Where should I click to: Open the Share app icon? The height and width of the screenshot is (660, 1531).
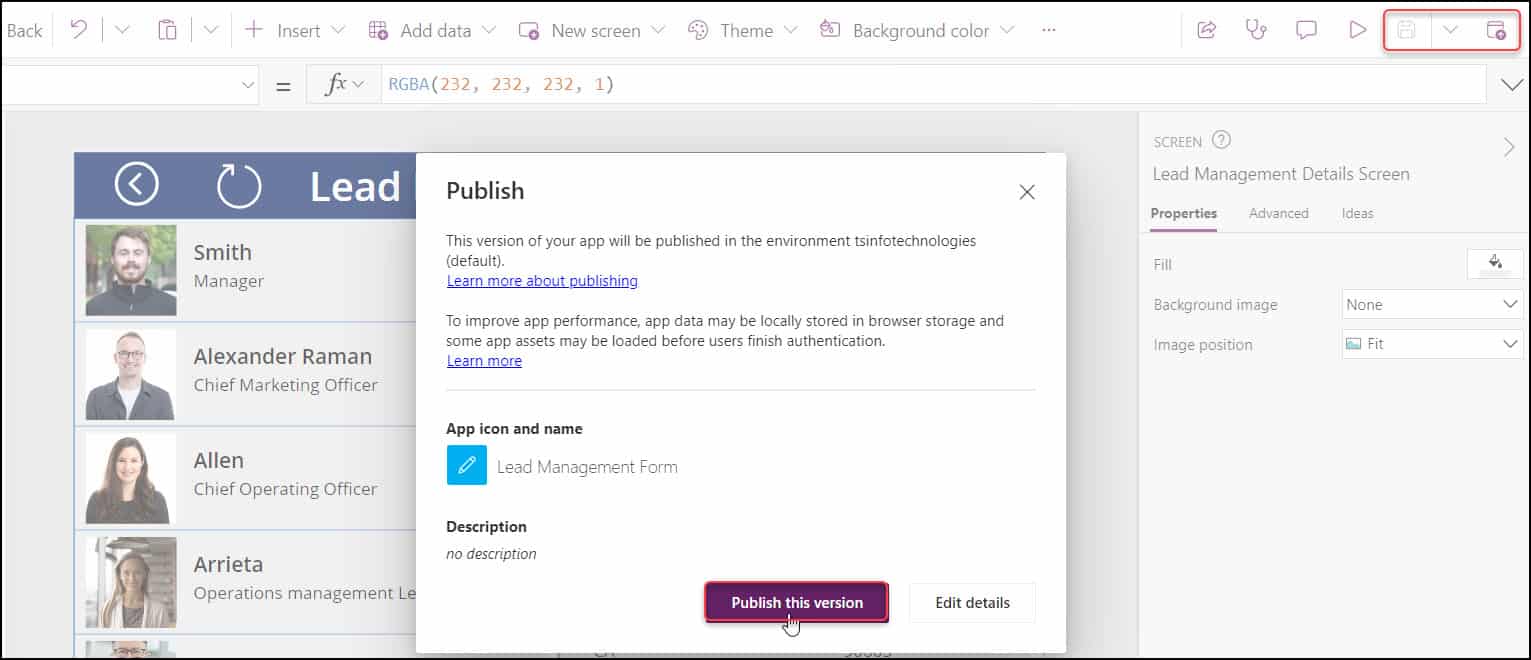tap(1206, 30)
